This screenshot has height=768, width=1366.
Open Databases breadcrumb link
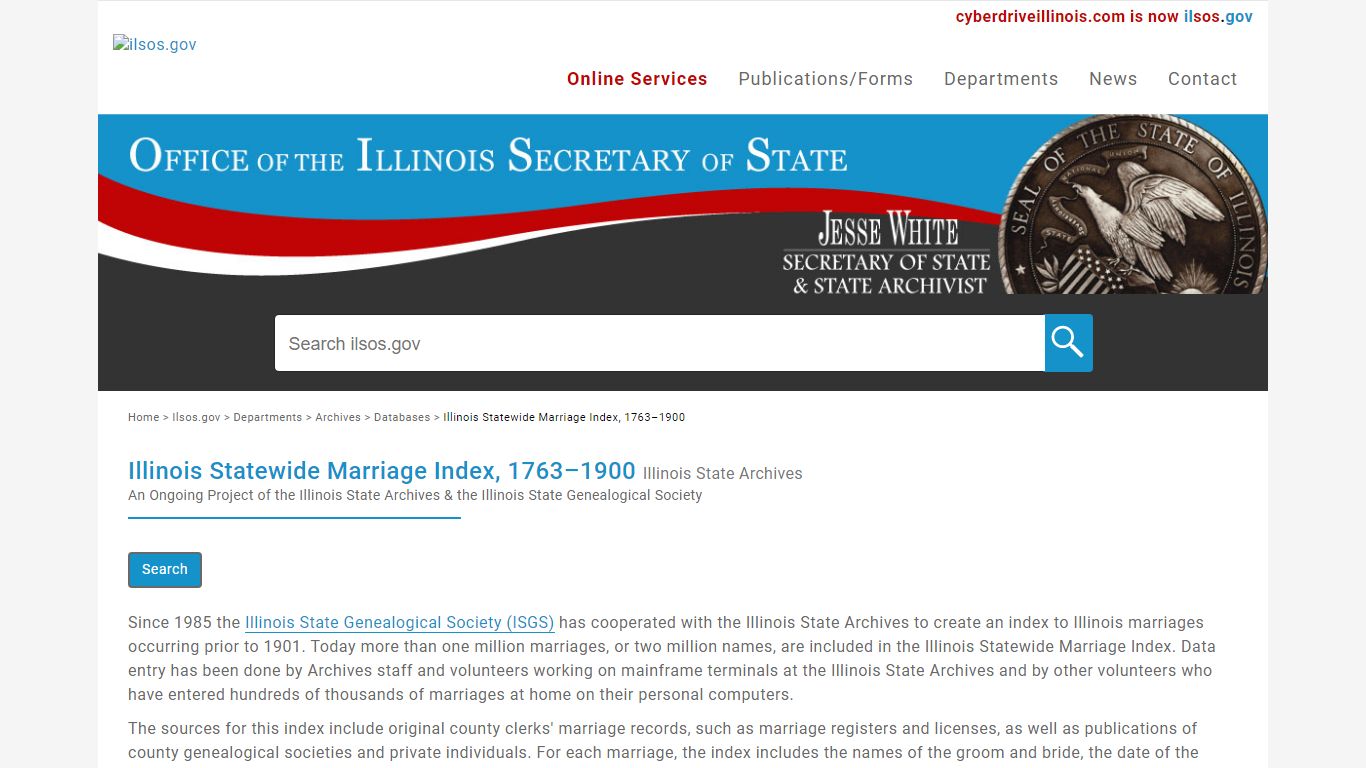click(x=402, y=417)
